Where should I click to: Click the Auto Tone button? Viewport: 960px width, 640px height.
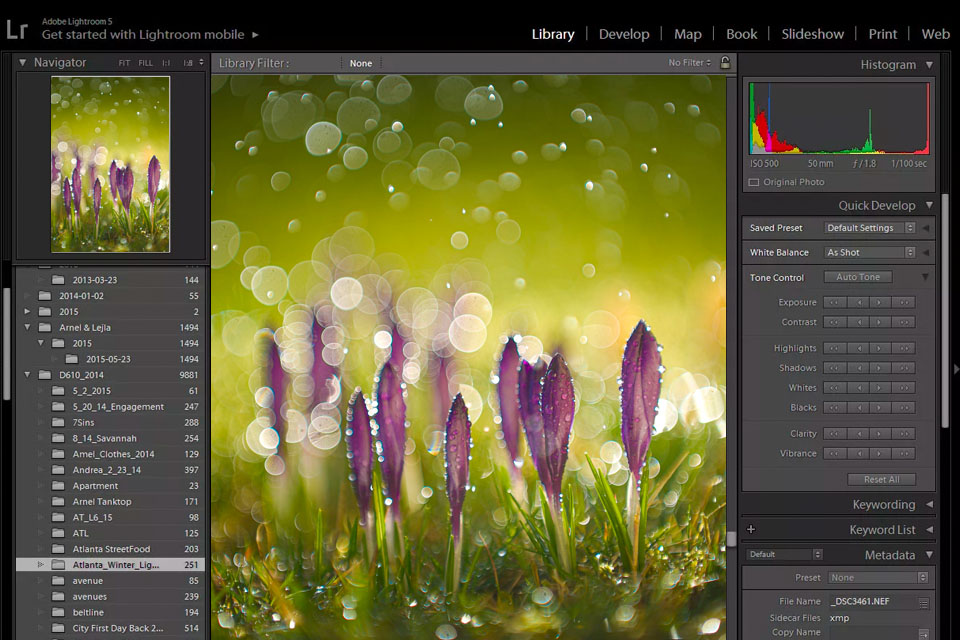coord(858,277)
